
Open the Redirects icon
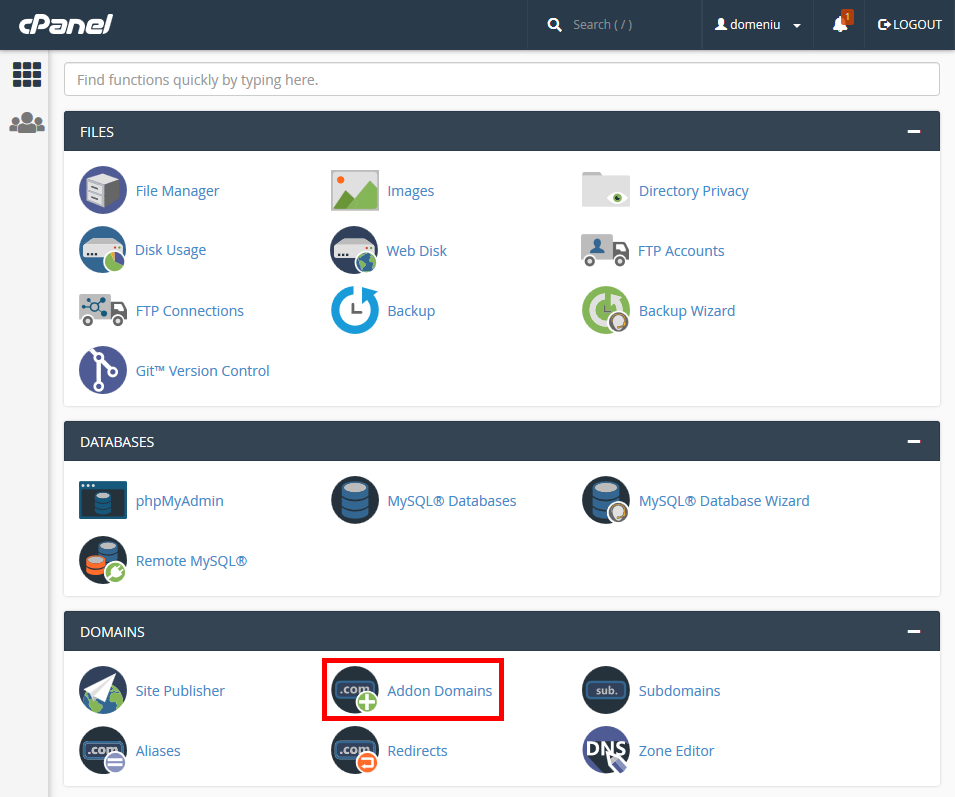[354, 750]
